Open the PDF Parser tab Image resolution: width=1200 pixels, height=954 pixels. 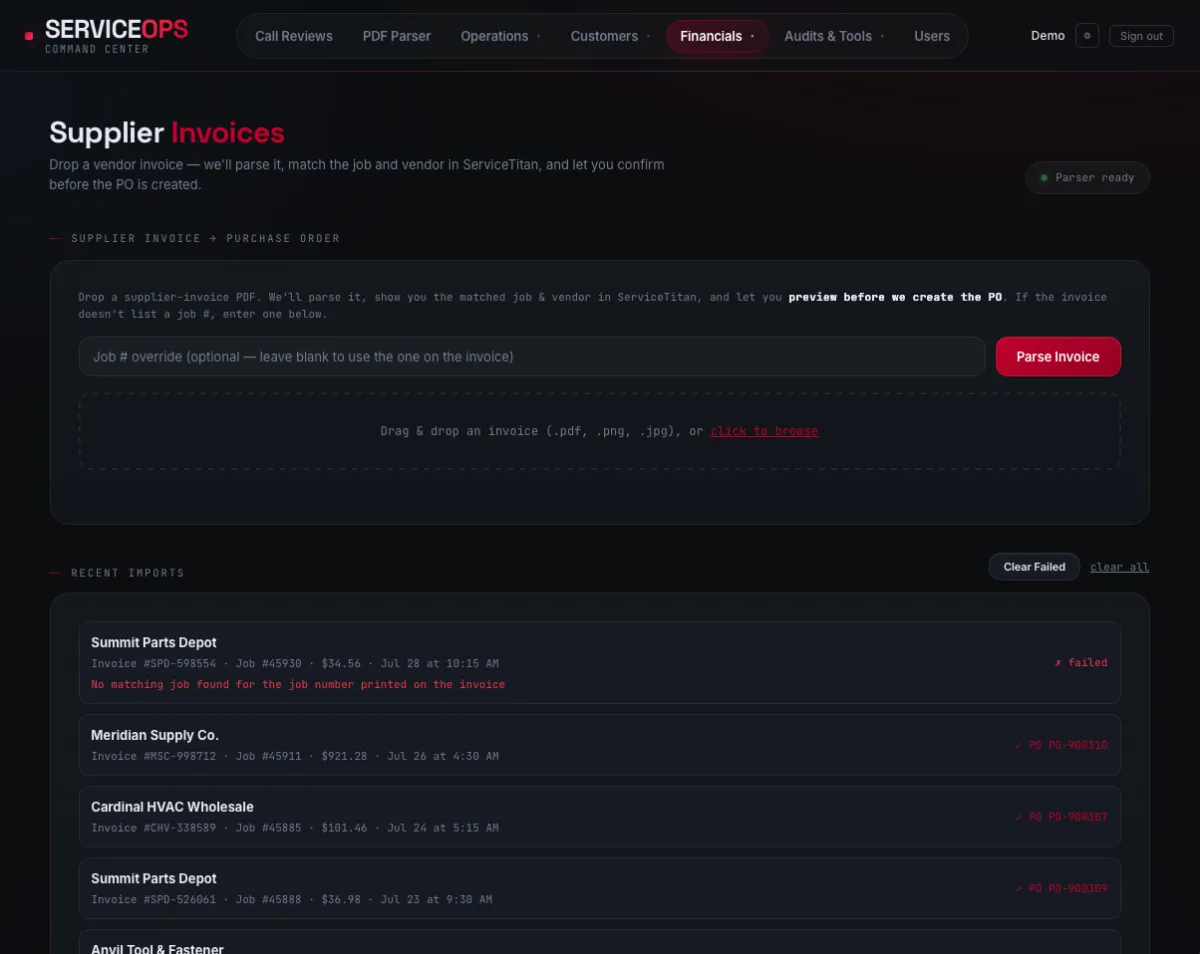coord(397,36)
